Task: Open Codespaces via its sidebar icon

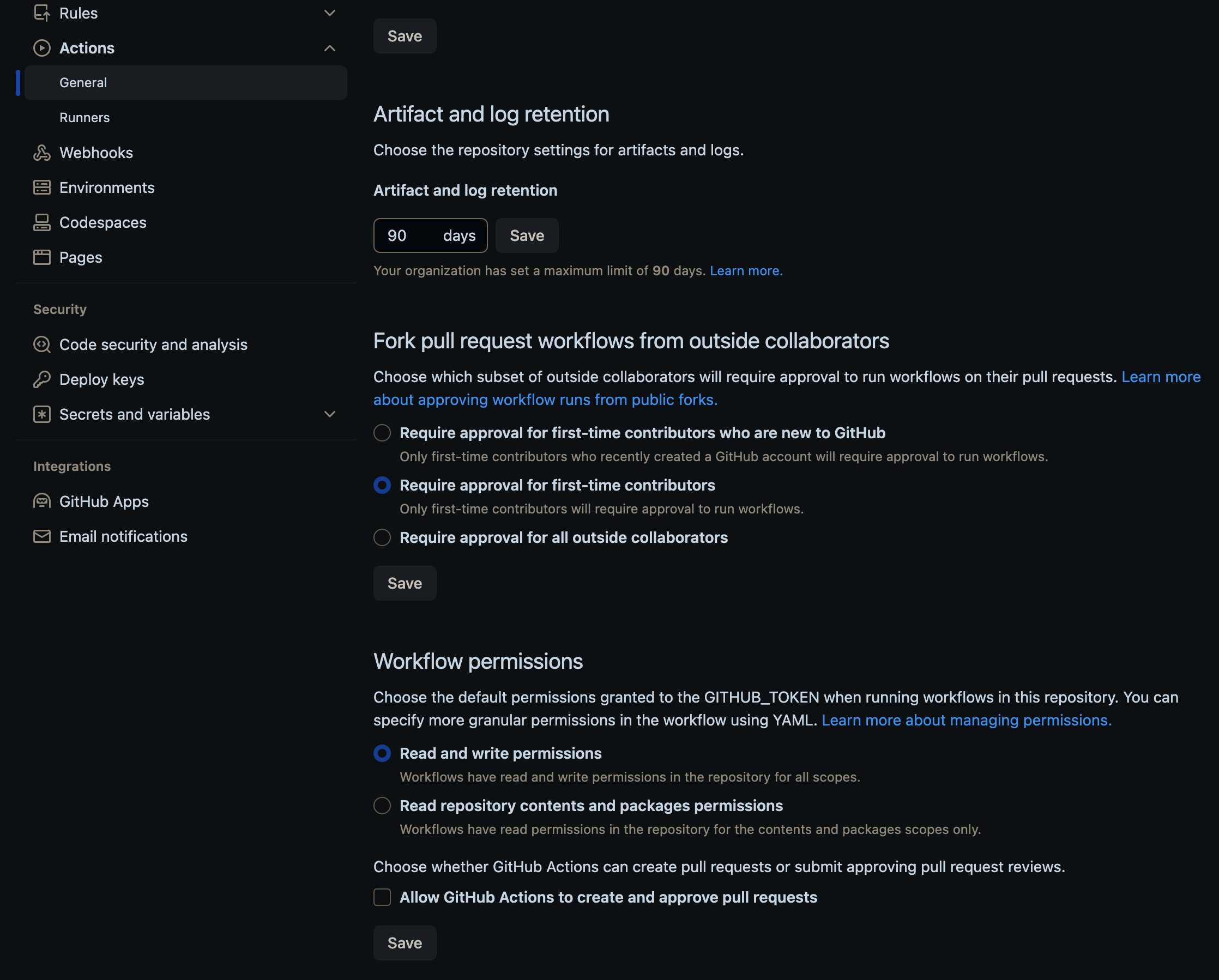Action: click(x=42, y=222)
